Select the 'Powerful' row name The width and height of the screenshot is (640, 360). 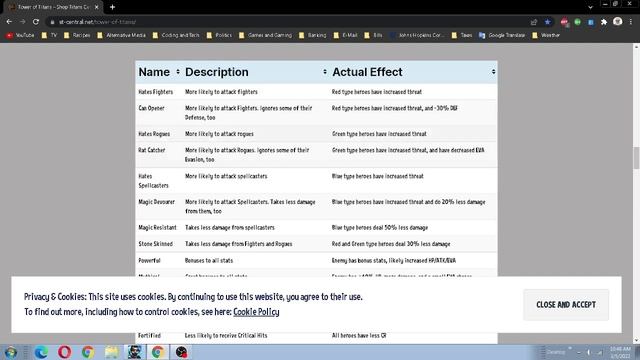point(149,260)
